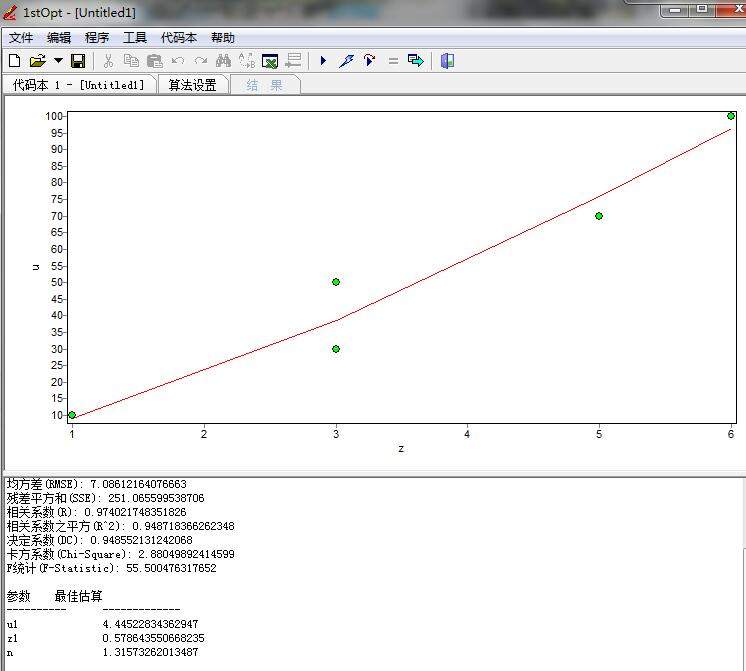Click the Undo arrow icon
The height and width of the screenshot is (671, 746).
pos(178,60)
